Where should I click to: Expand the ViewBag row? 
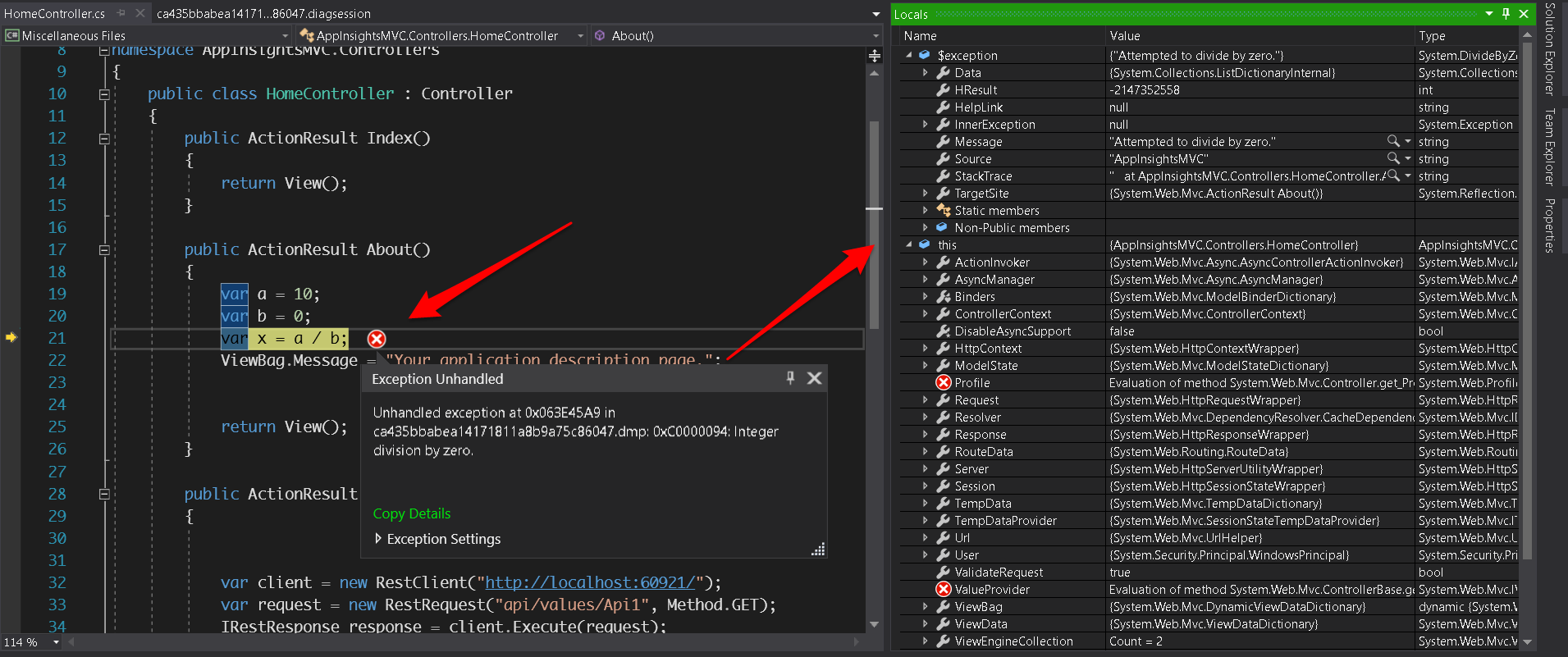pyautogui.click(x=926, y=606)
